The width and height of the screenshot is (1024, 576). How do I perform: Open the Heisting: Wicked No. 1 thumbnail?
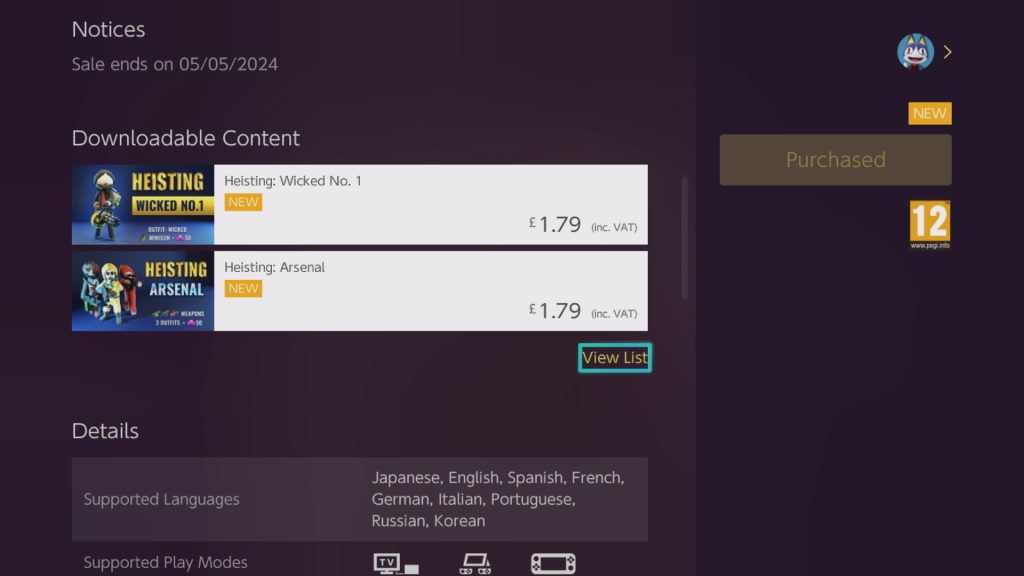143,205
